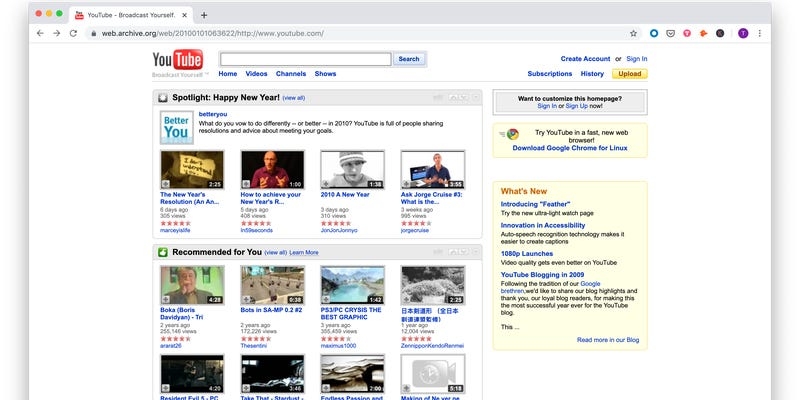Image resolution: width=800 pixels, height=400 pixels.
Task: Bookmark this page with star icon
Action: (633, 33)
